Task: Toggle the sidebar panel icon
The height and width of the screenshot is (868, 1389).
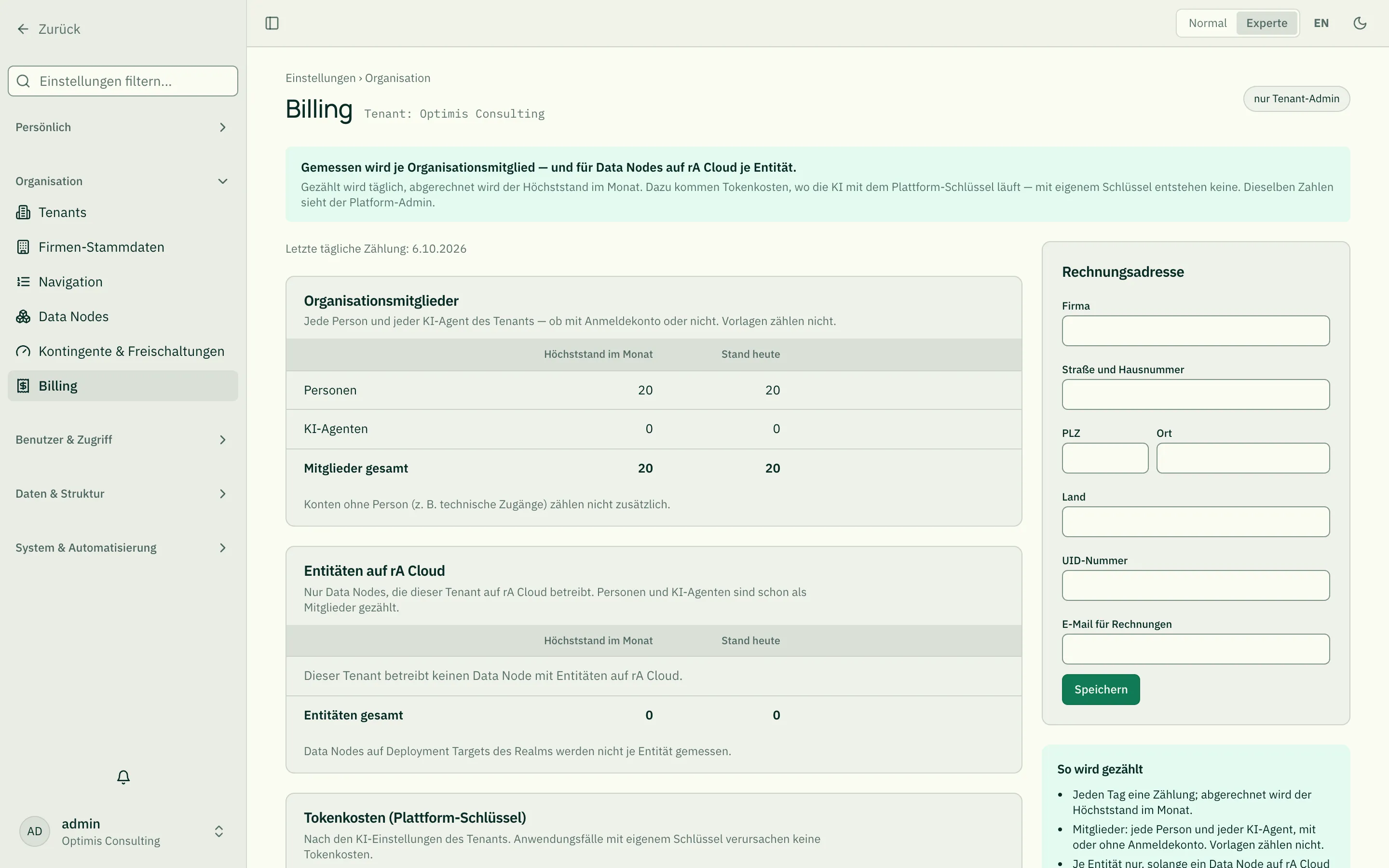Action: coord(272,23)
